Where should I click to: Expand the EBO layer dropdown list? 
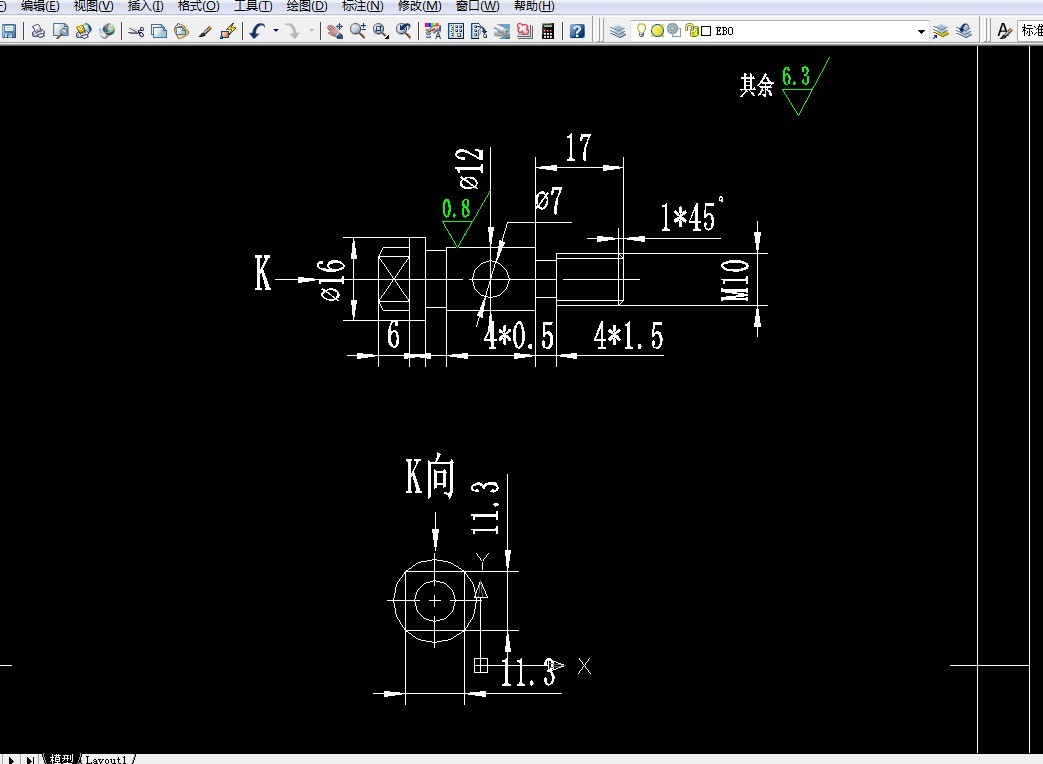point(921,31)
